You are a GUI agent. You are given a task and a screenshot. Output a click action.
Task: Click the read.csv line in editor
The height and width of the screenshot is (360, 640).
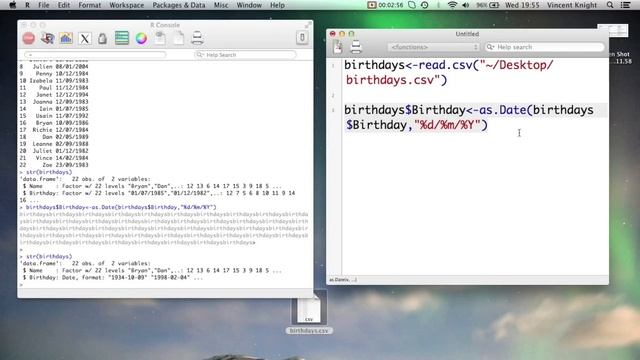click(449, 72)
